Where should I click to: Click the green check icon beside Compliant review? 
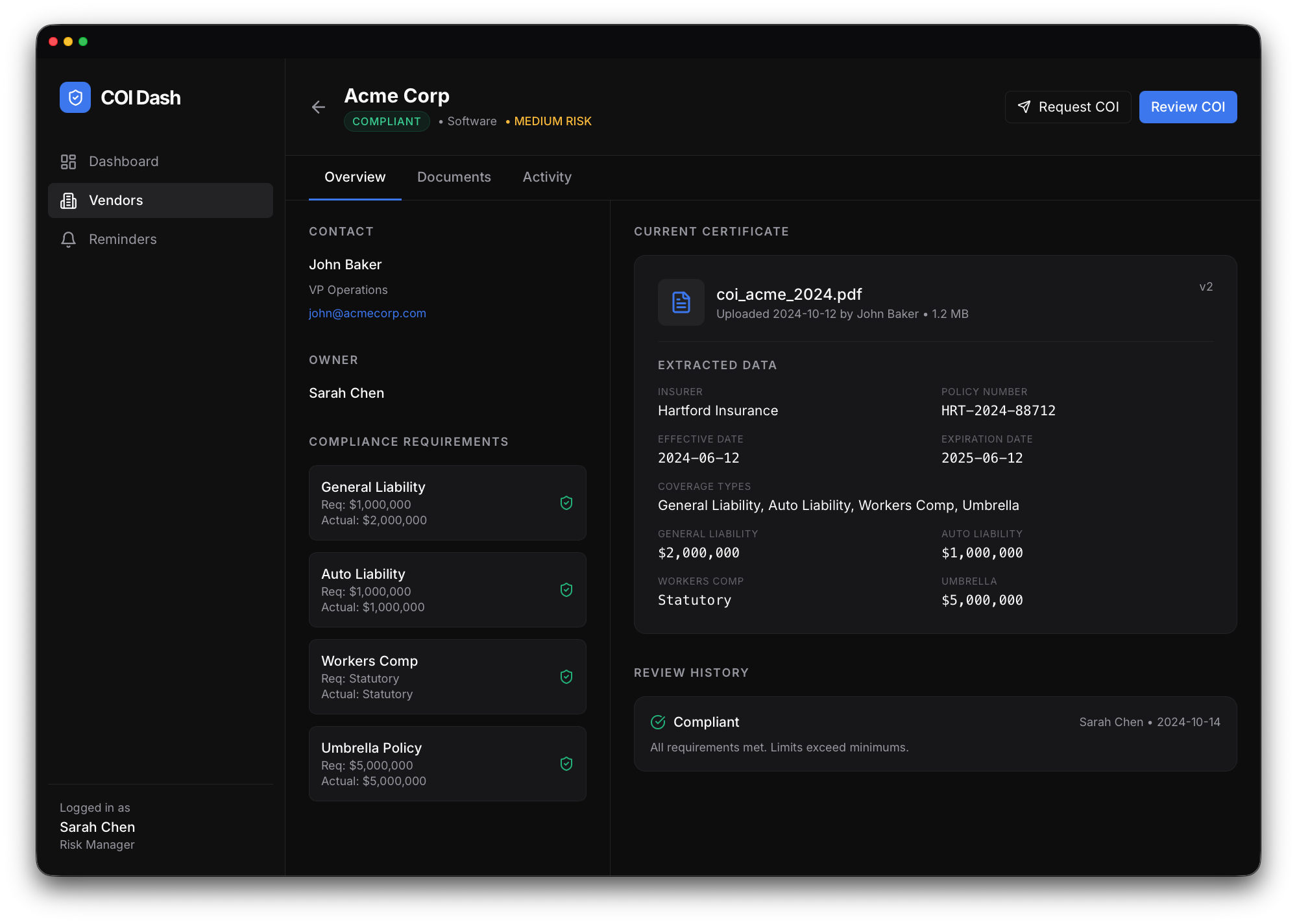tap(658, 722)
